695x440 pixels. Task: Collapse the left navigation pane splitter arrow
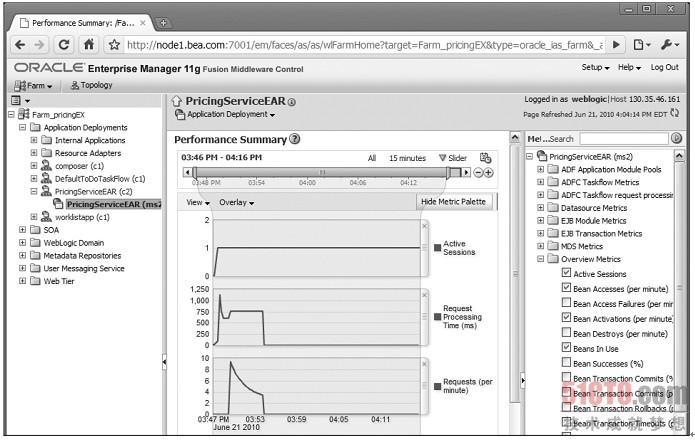tap(164, 362)
